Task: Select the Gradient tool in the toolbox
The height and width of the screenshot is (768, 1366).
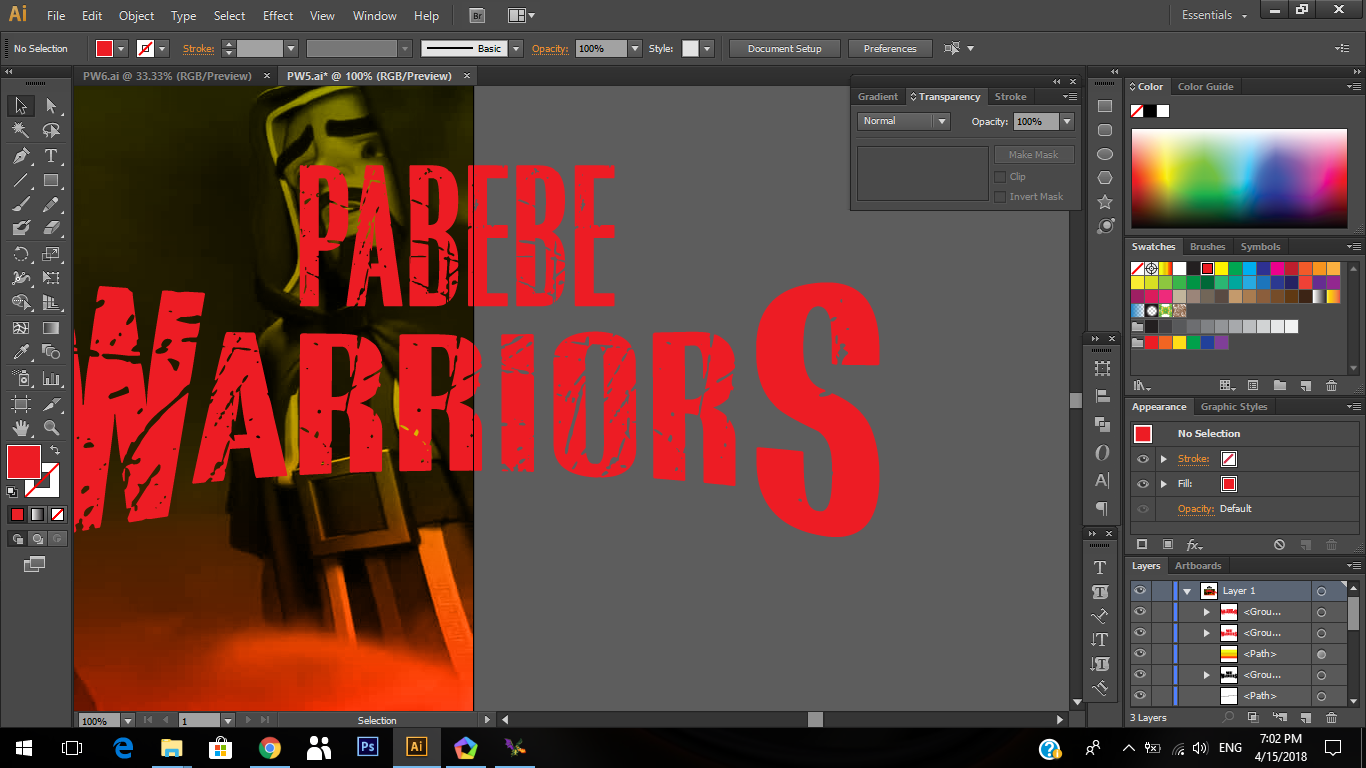Action: click(51, 328)
